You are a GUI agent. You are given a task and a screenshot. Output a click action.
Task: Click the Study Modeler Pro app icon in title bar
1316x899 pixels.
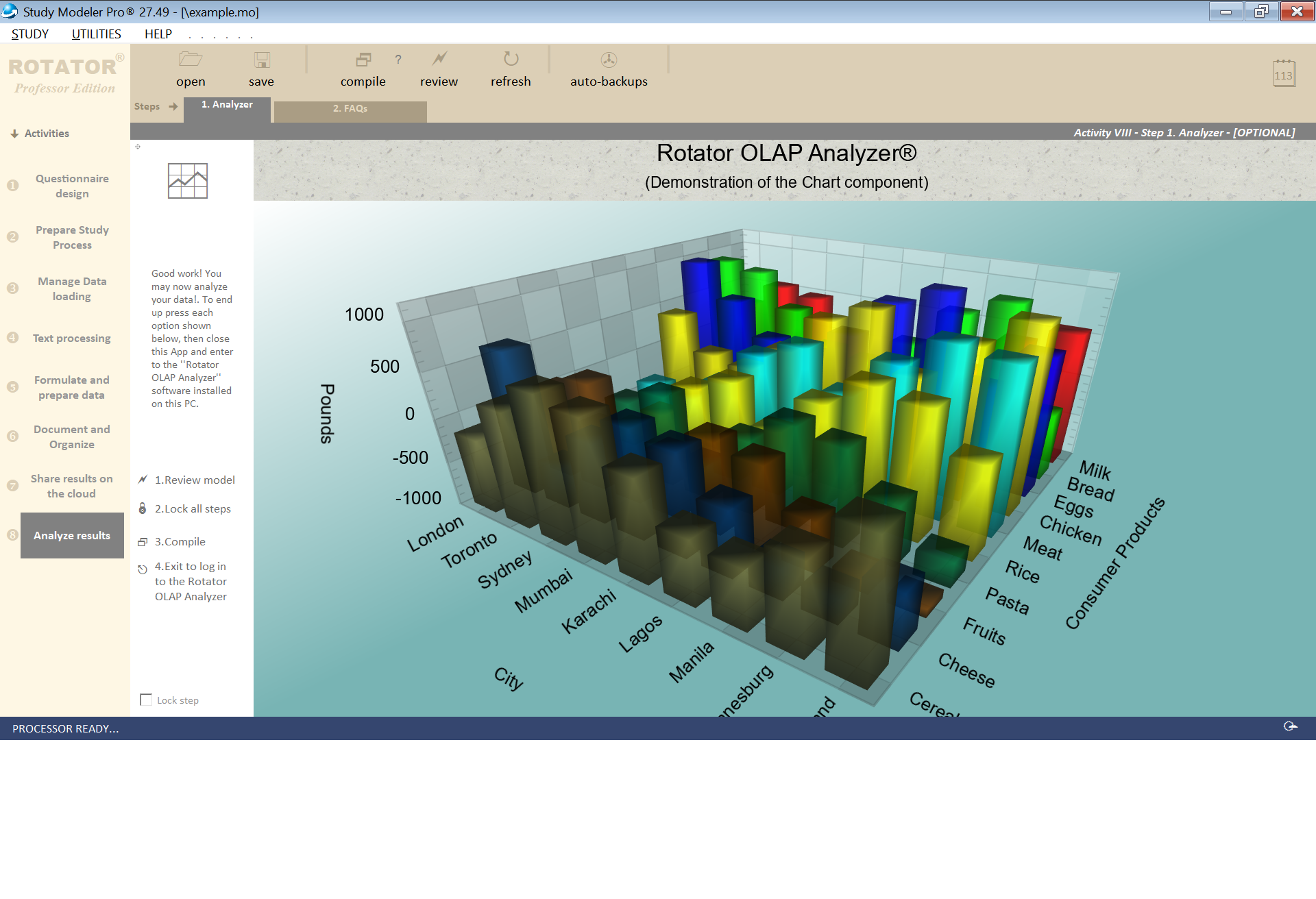point(10,12)
